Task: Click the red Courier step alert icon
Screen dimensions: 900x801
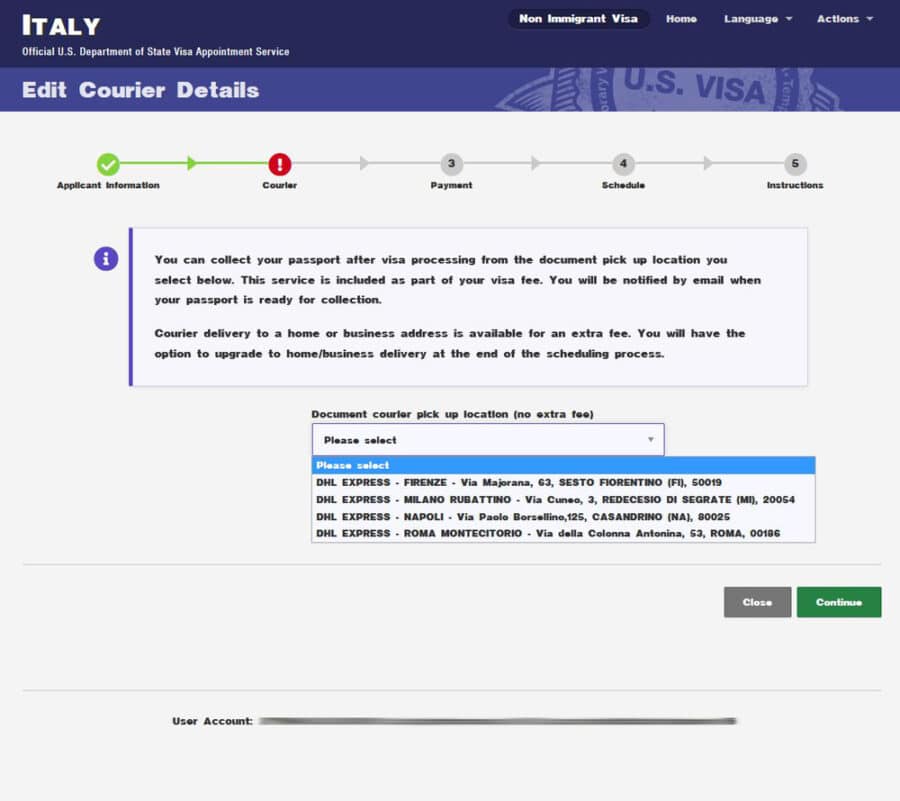Action: 279,164
